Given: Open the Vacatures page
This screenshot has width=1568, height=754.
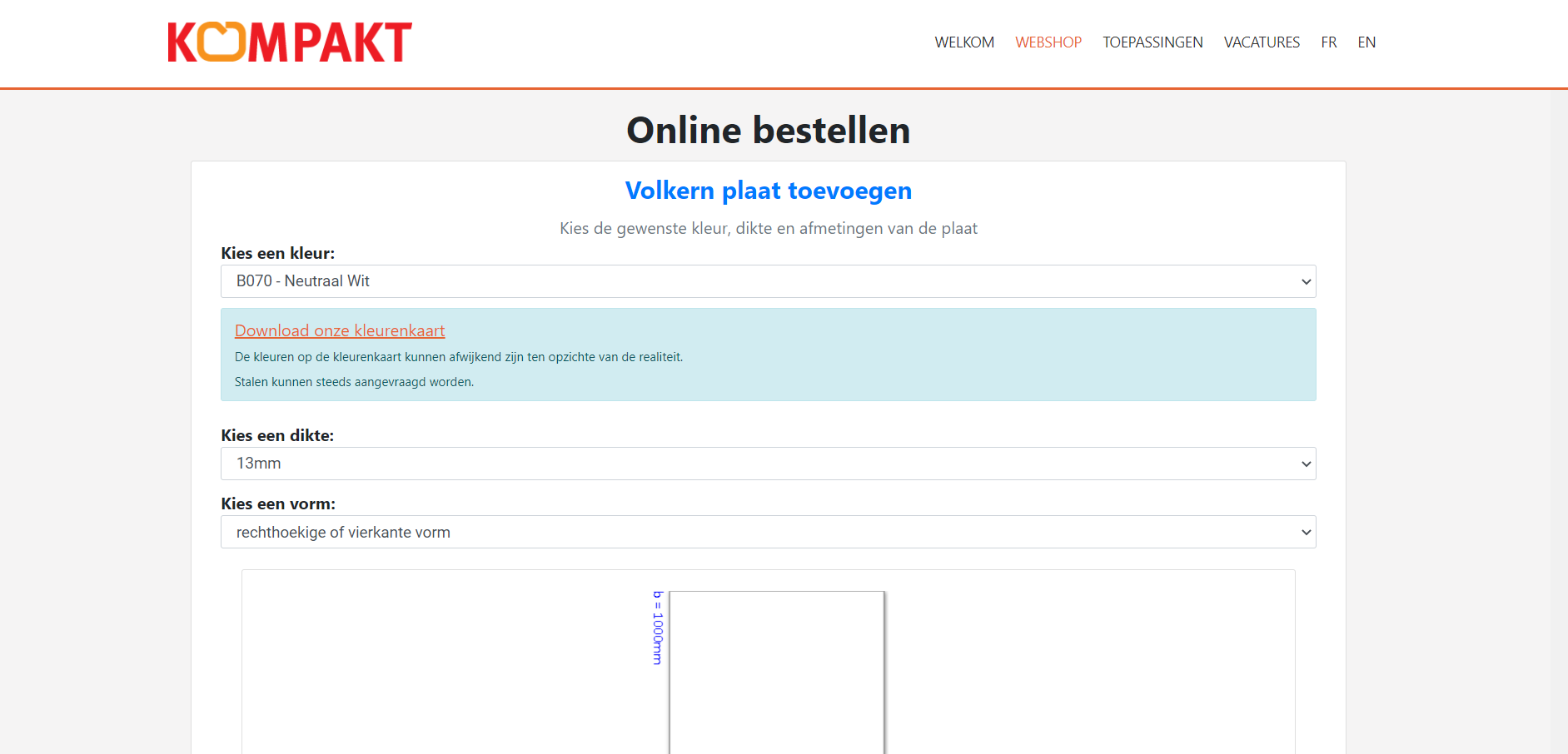Looking at the screenshot, I should pos(1262,42).
